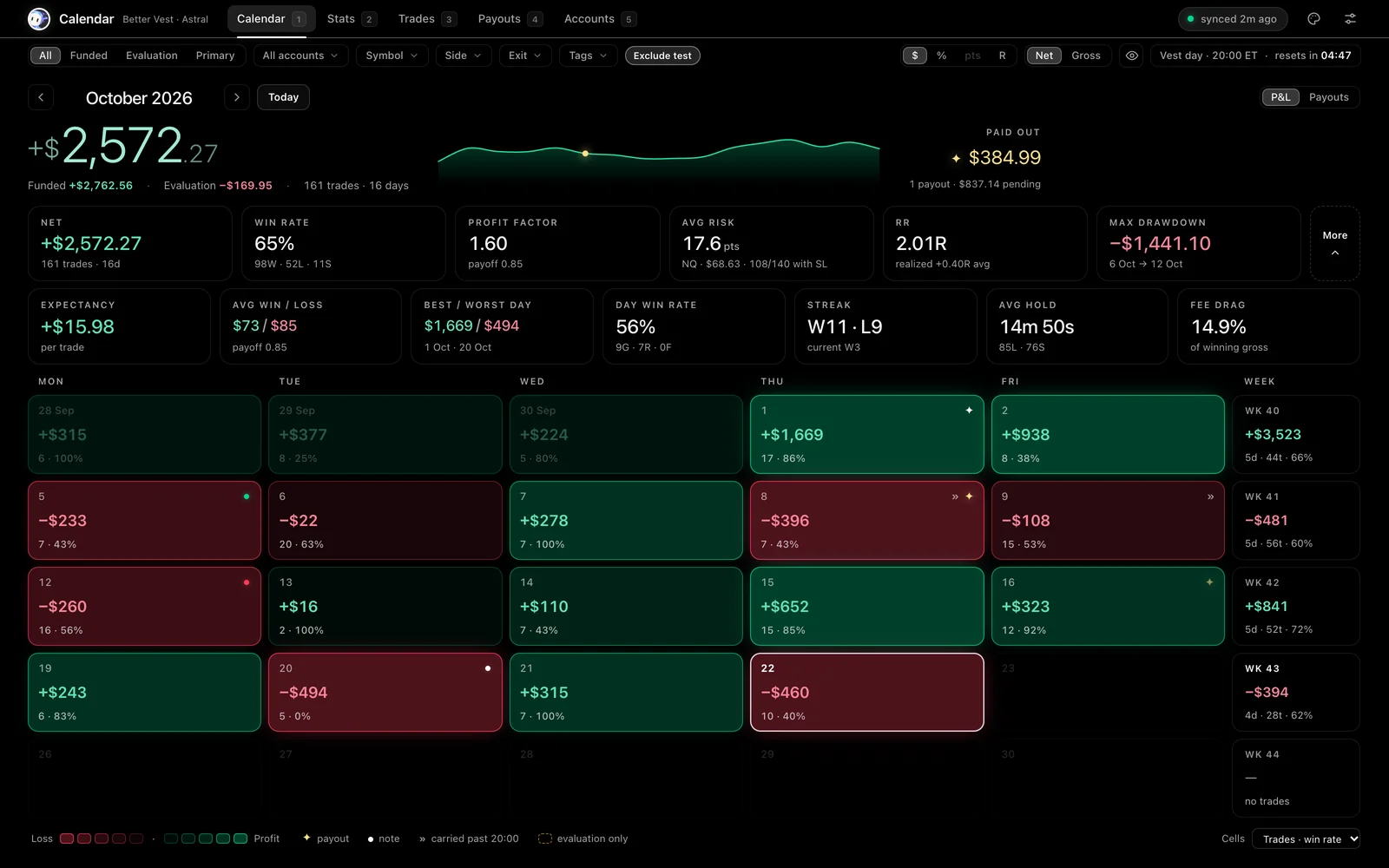This screenshot has height=868, width=1389.
Task: Open the Symbol filter dropdown
Action: 392,56
